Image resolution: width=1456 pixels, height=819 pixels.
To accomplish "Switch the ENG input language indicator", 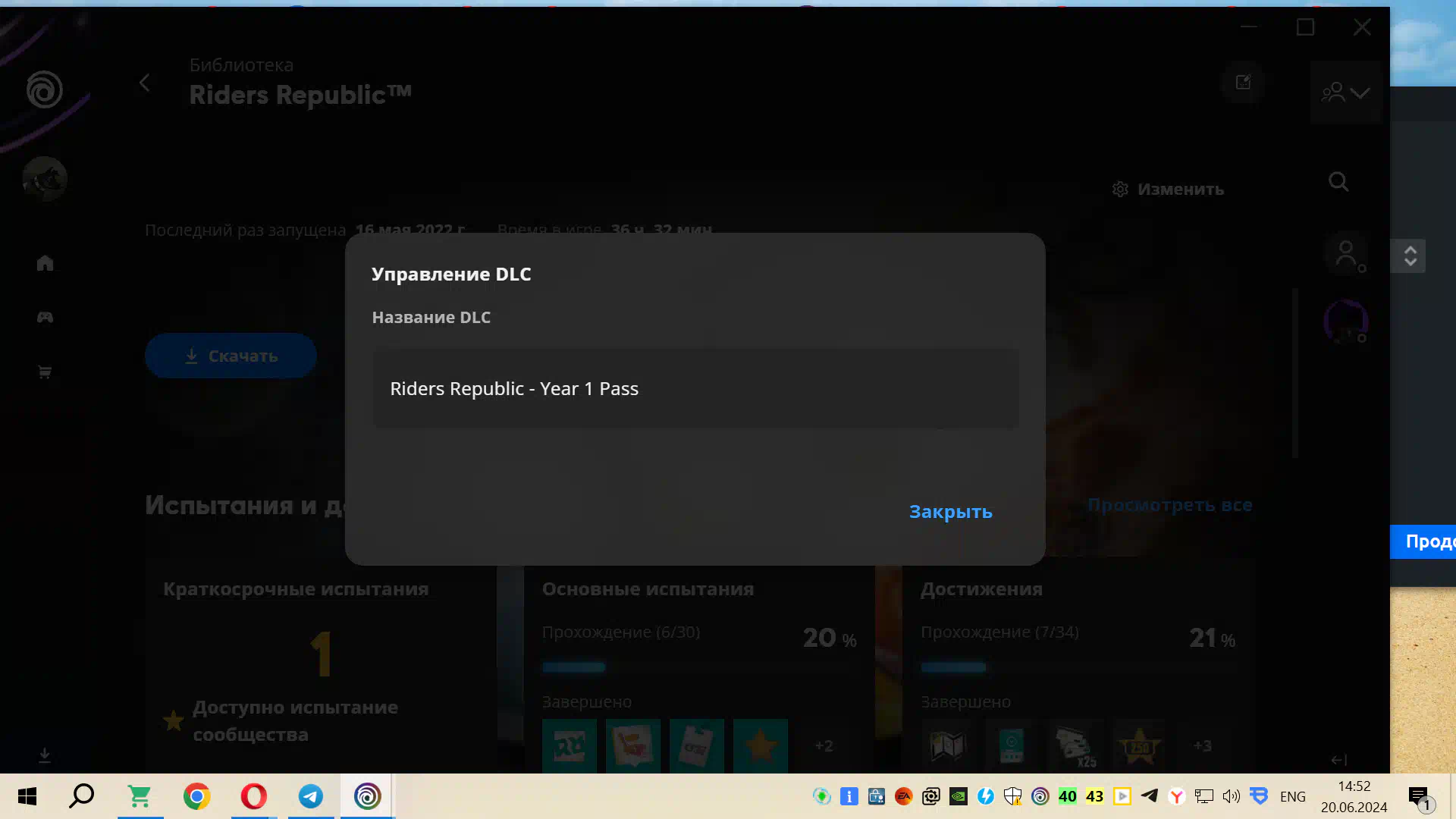I will coord(1293,796).
